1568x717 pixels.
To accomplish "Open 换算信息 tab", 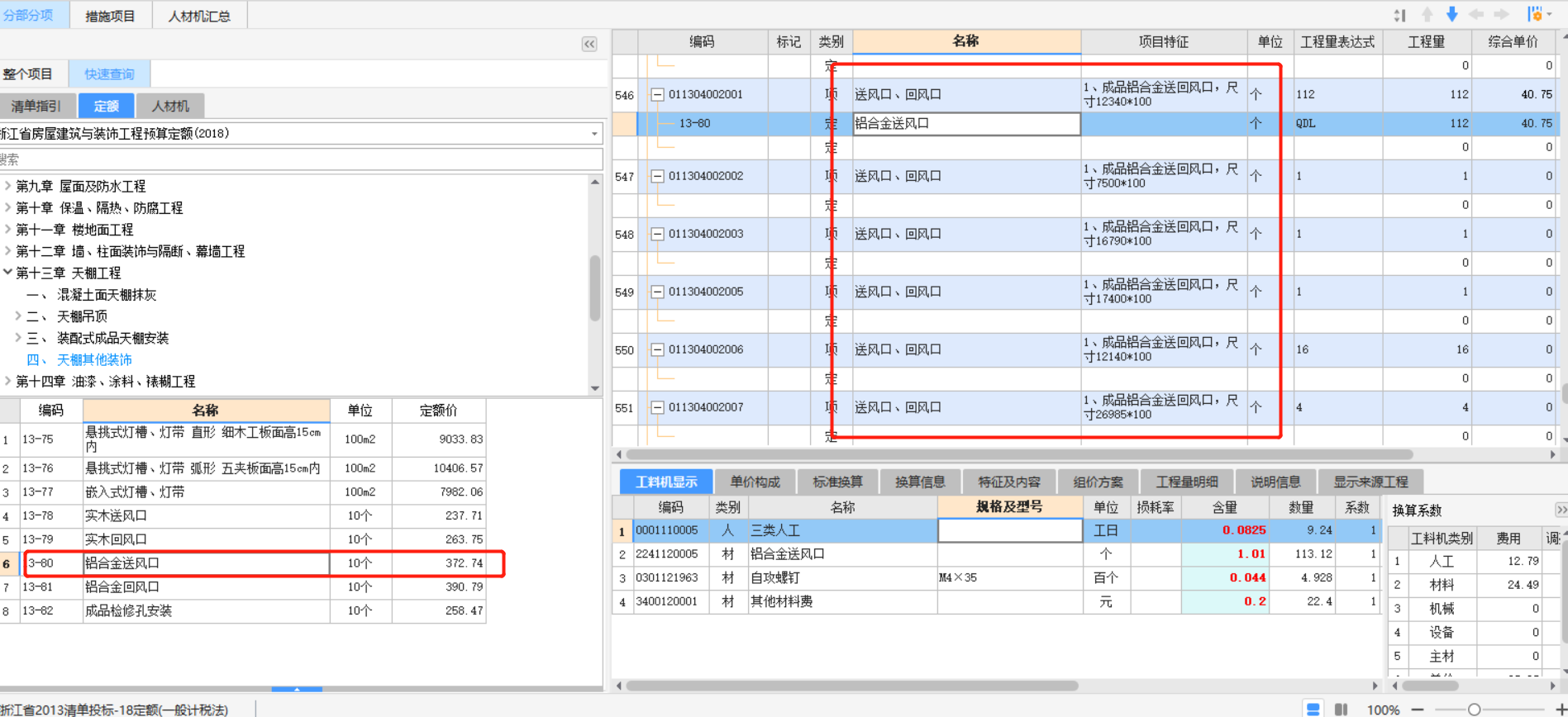I will [920, 482].
